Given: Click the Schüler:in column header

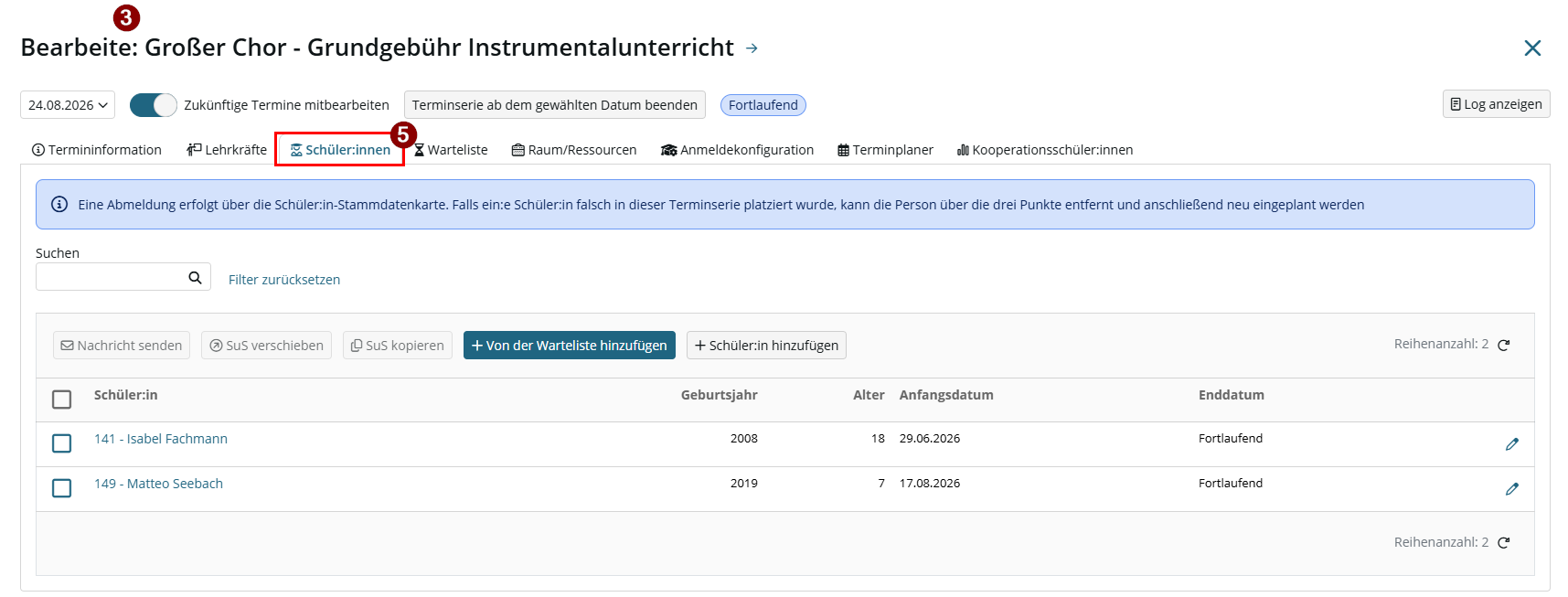Looking at the screenshot, I should pos(126,395).
